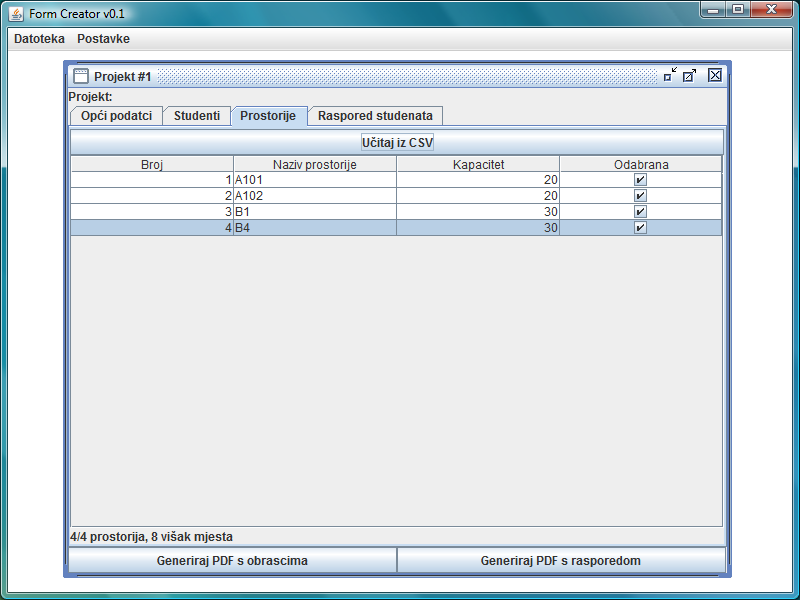This screenshot has width=800, height=600.
Task: Click Generiraj PDF s obrascima button
Action: pyautogui.click(x=232, y=561)
